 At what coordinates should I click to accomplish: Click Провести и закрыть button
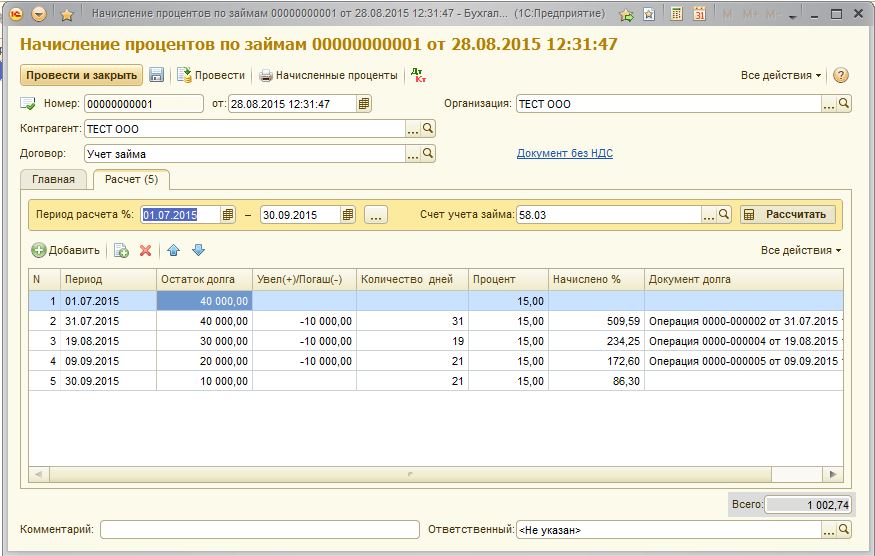81,75
